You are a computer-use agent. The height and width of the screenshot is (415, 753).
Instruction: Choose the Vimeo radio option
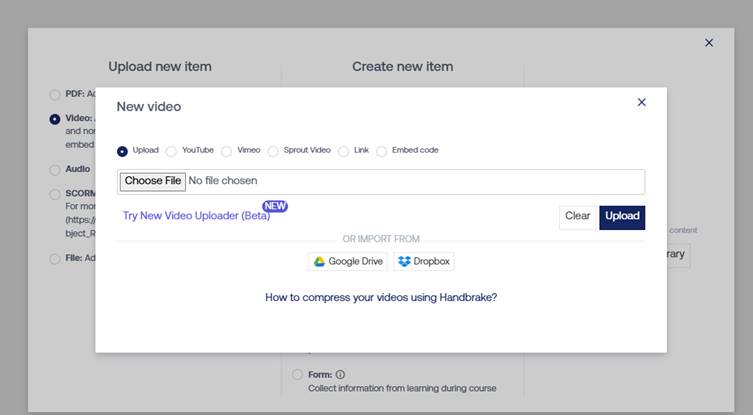pos(227,151)
